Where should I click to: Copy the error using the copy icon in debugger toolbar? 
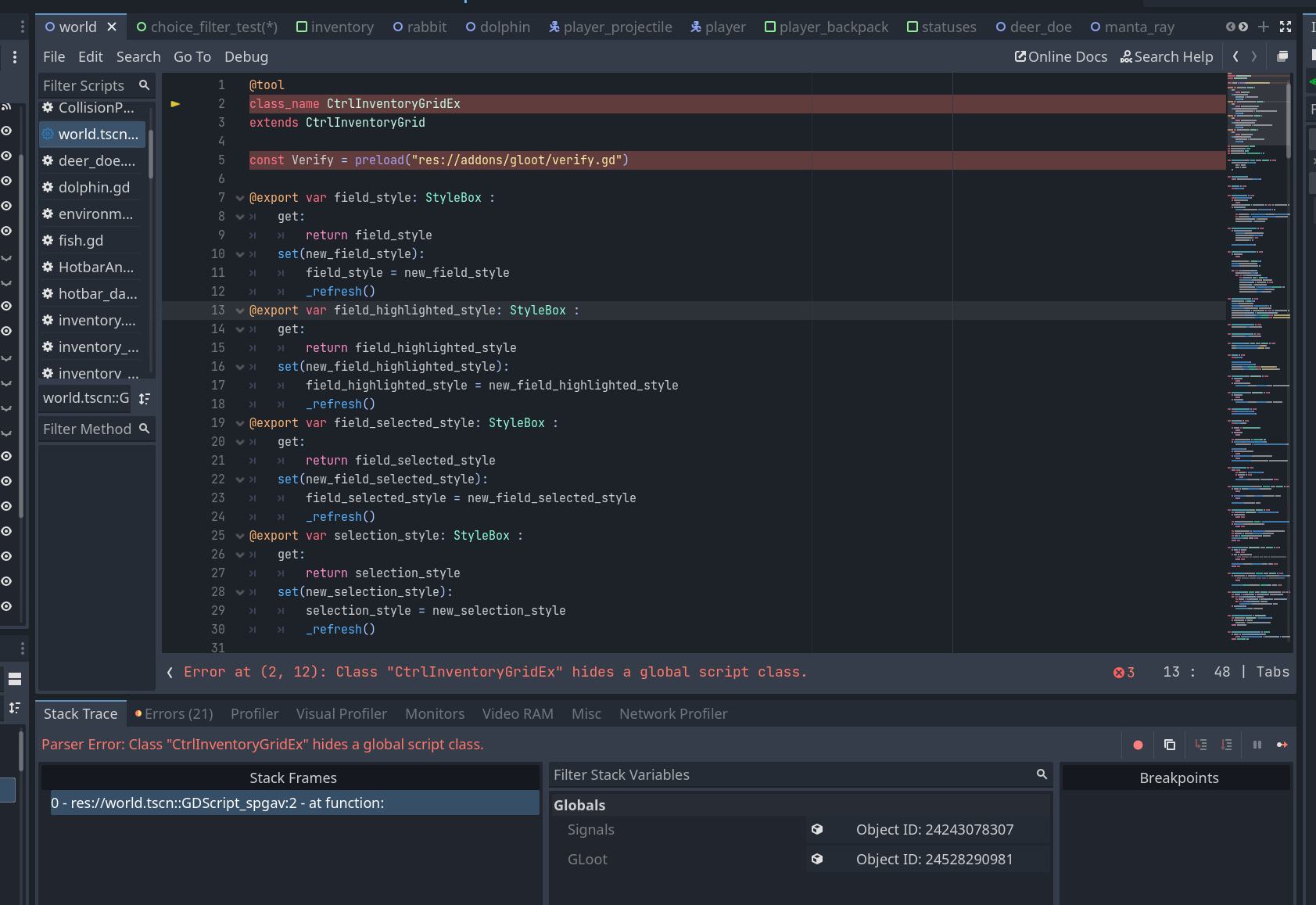[x=1169, y=745]
